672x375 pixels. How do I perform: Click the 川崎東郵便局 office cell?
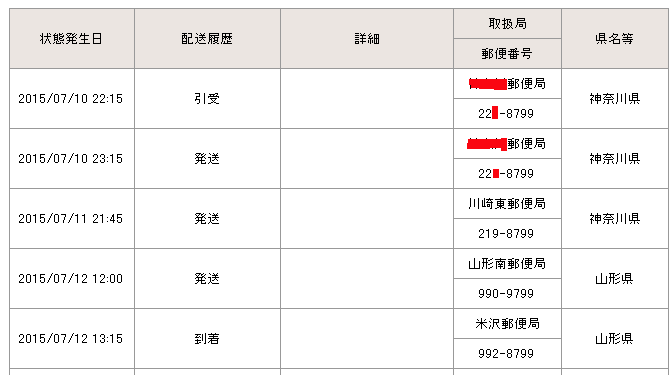[x=507, y=204]
